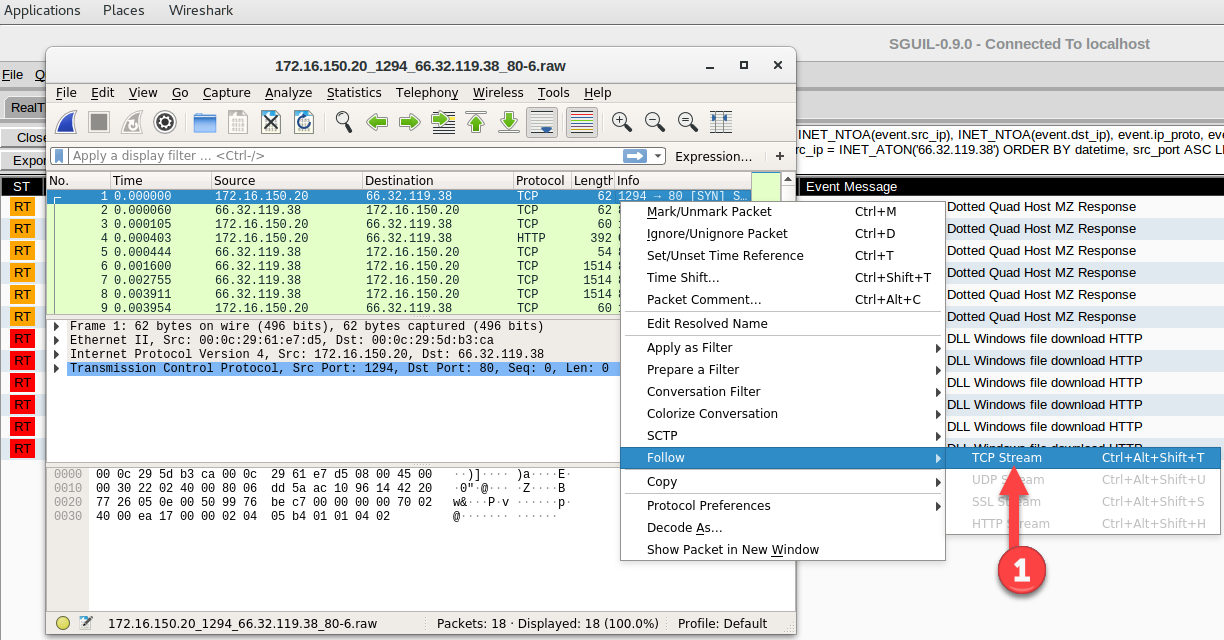
Task: Open capture file properties icon in status bar
Action: pyautogui.click(x=86, y=623)
